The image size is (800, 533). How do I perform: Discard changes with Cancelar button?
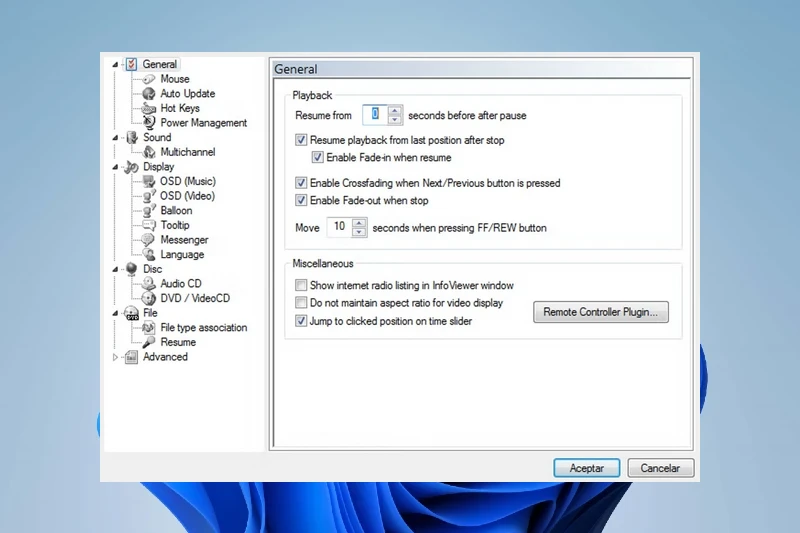coord(661,468)
